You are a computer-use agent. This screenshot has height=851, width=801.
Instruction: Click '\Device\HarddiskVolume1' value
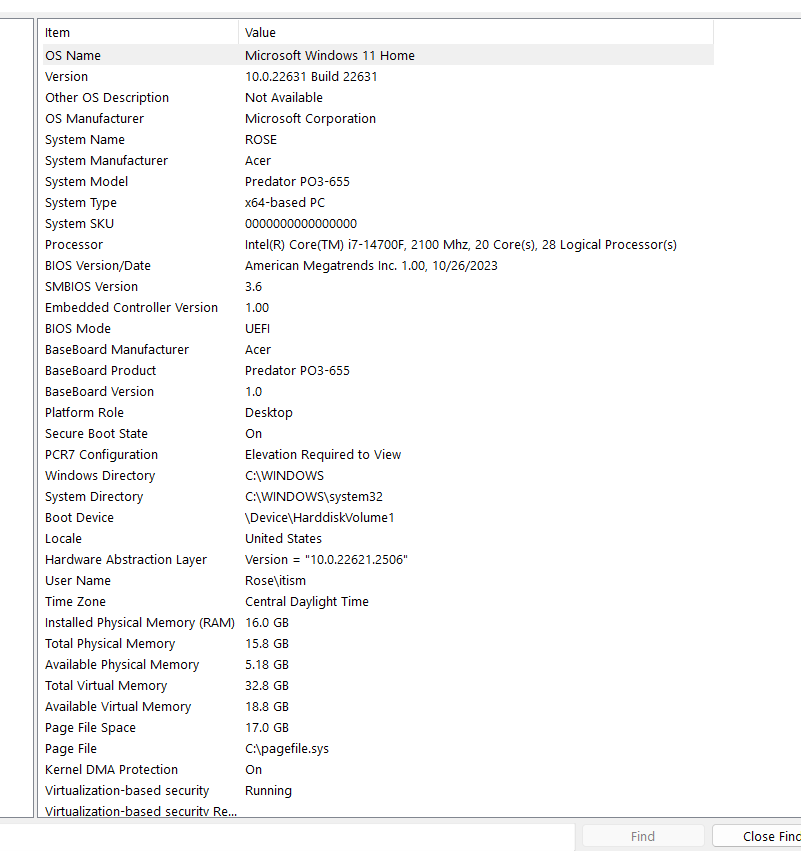(x=320, y=517)
